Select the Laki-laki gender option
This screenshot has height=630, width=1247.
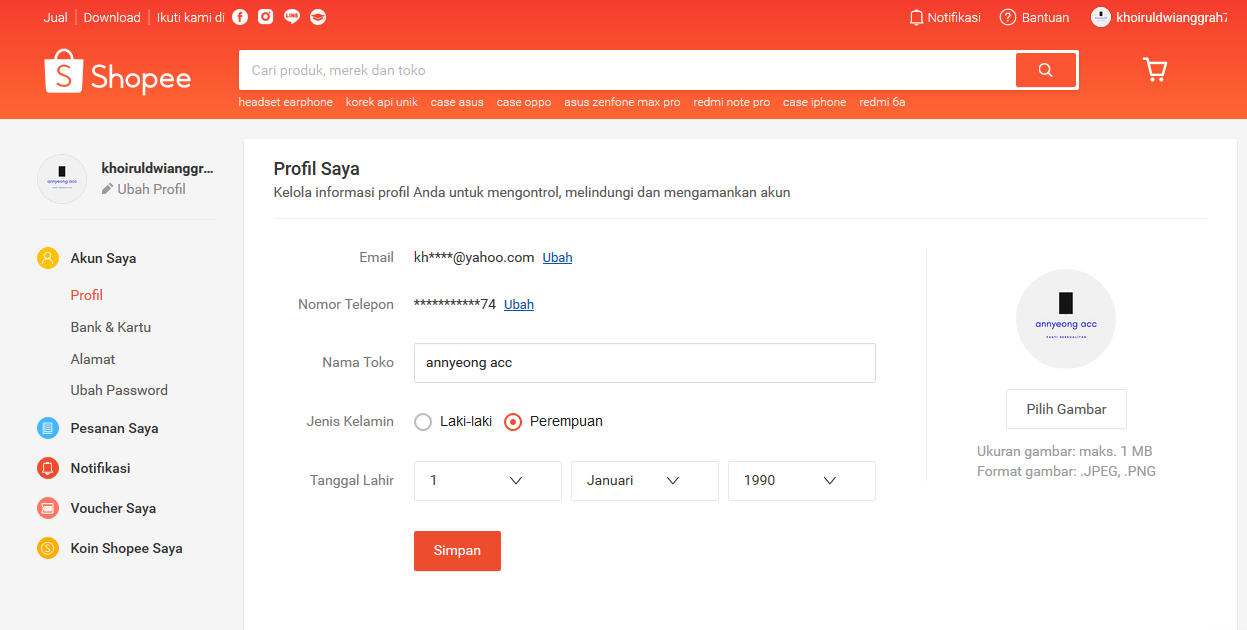click(x=422, y=422)
